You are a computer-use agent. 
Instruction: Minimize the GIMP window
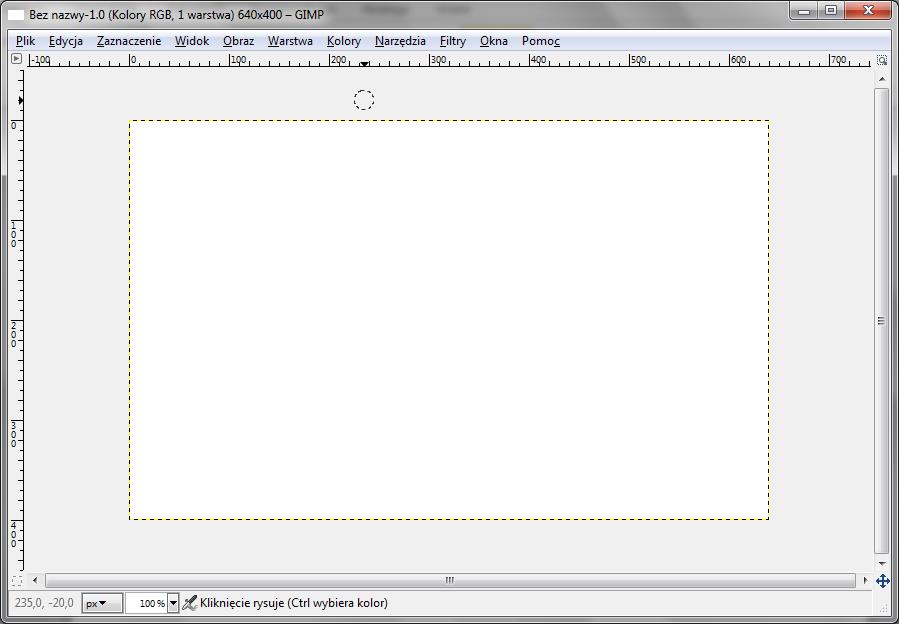(804, 11)
